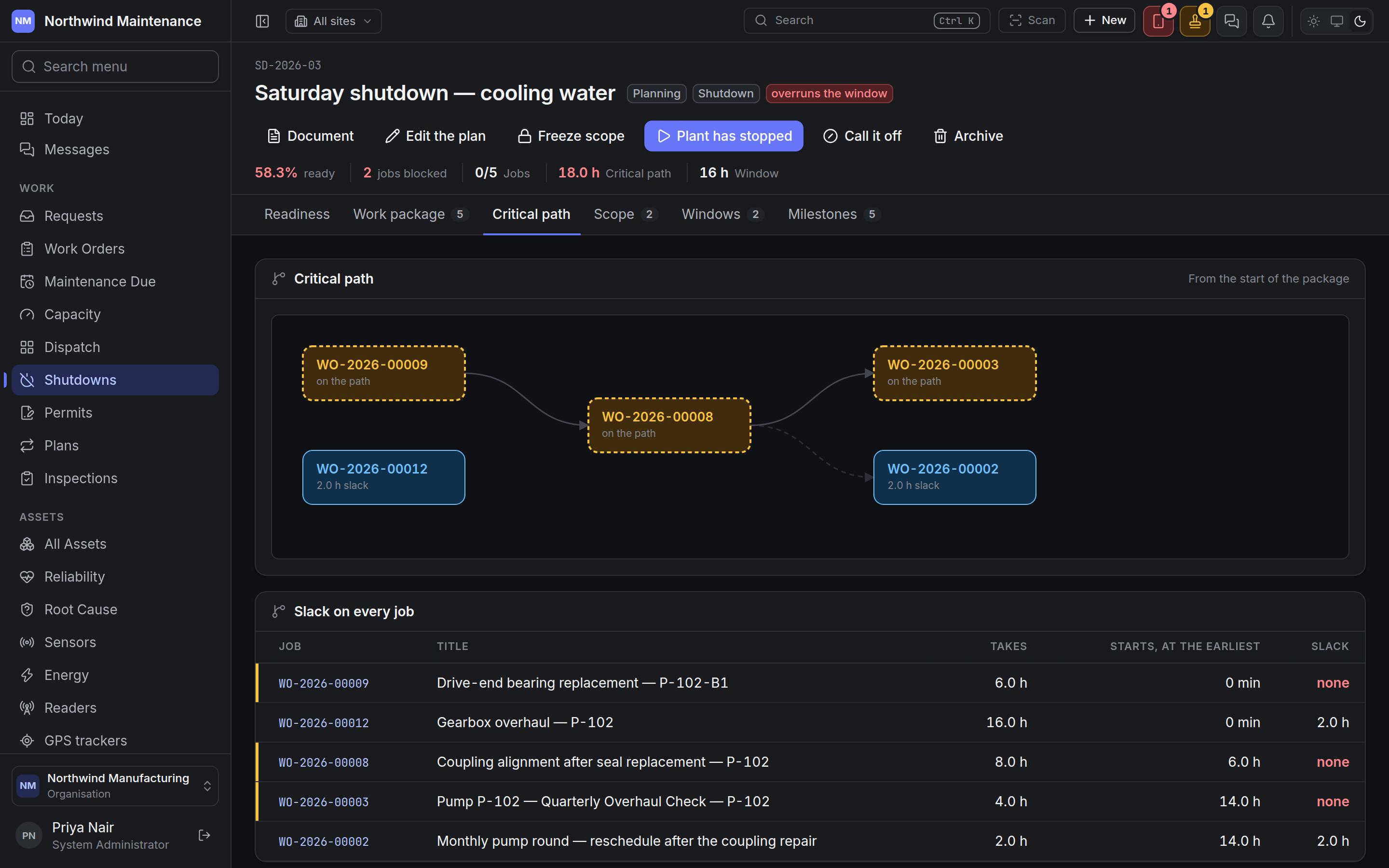The image size is (1389, 868).
Task: Switch to dark theme moon icon
Action: pyautogui.click(x=1360, y=21)
